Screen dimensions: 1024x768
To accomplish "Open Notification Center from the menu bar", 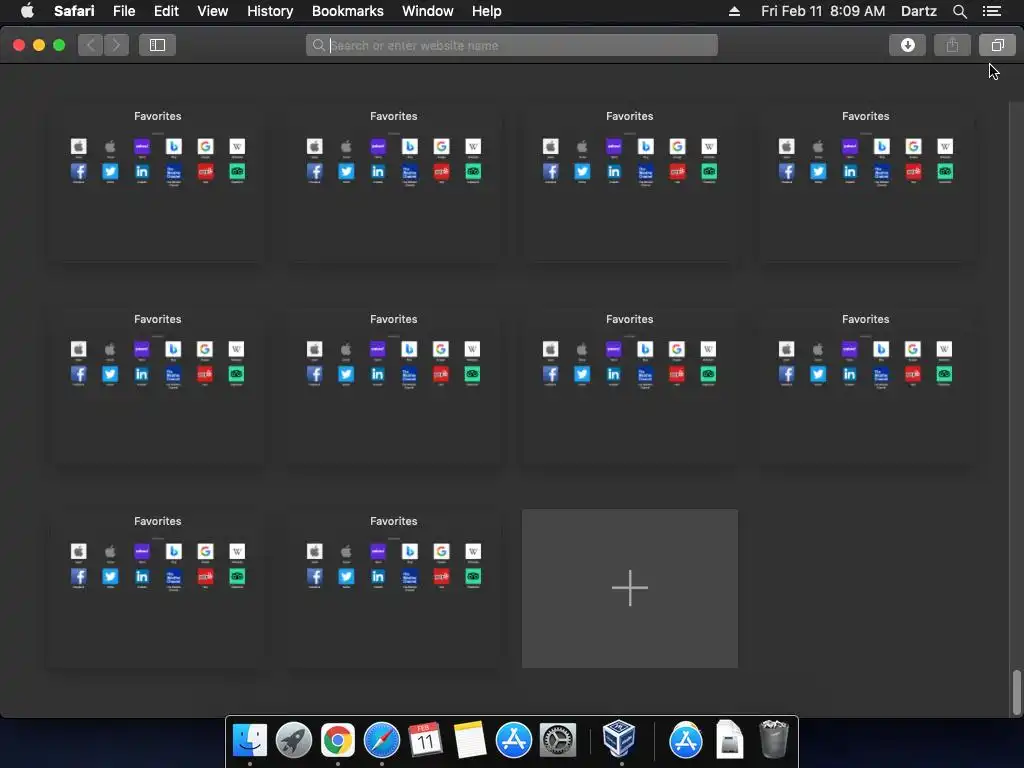I will [x=992, y=11].
